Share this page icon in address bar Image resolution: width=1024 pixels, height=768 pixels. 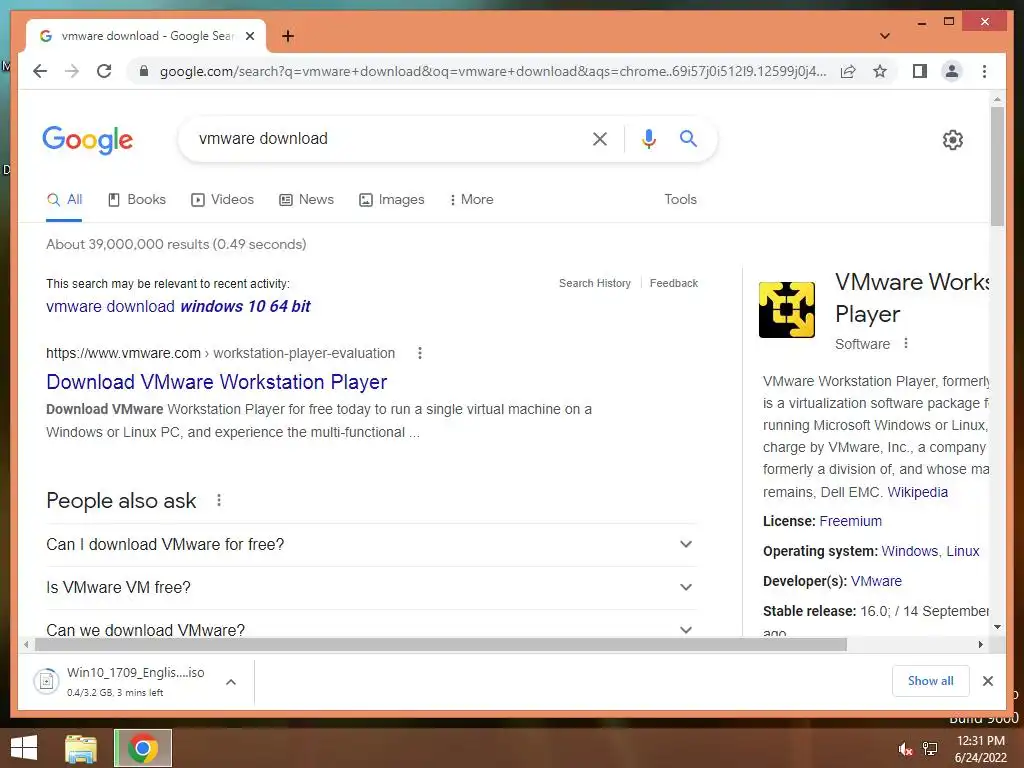[848, 71]
